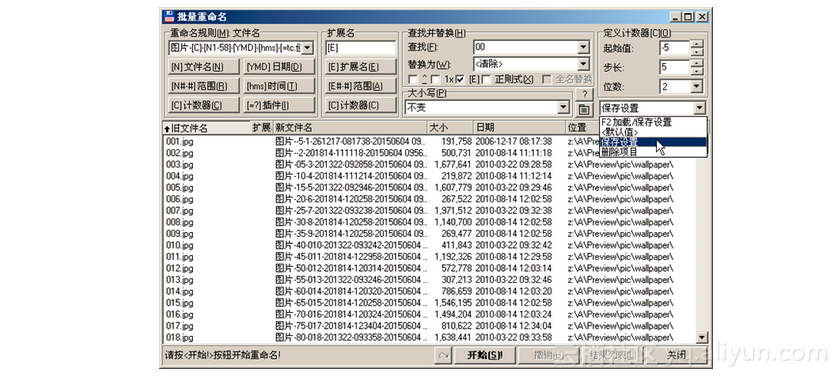The image size is (839, 378).
Task: Click date 2010-08-14 12:29:58
Action: 514,256
